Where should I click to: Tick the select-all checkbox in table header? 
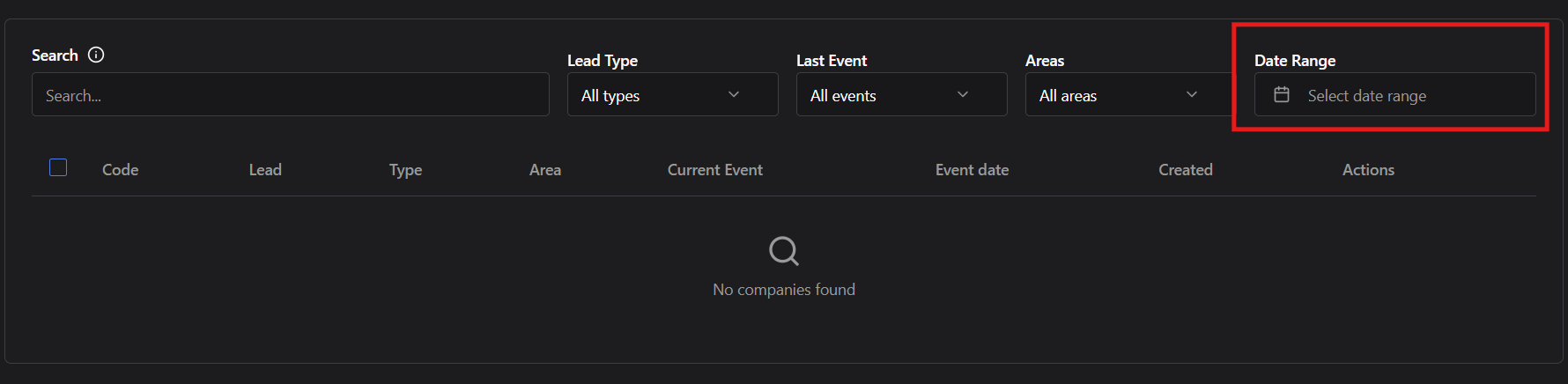point(58,167)
